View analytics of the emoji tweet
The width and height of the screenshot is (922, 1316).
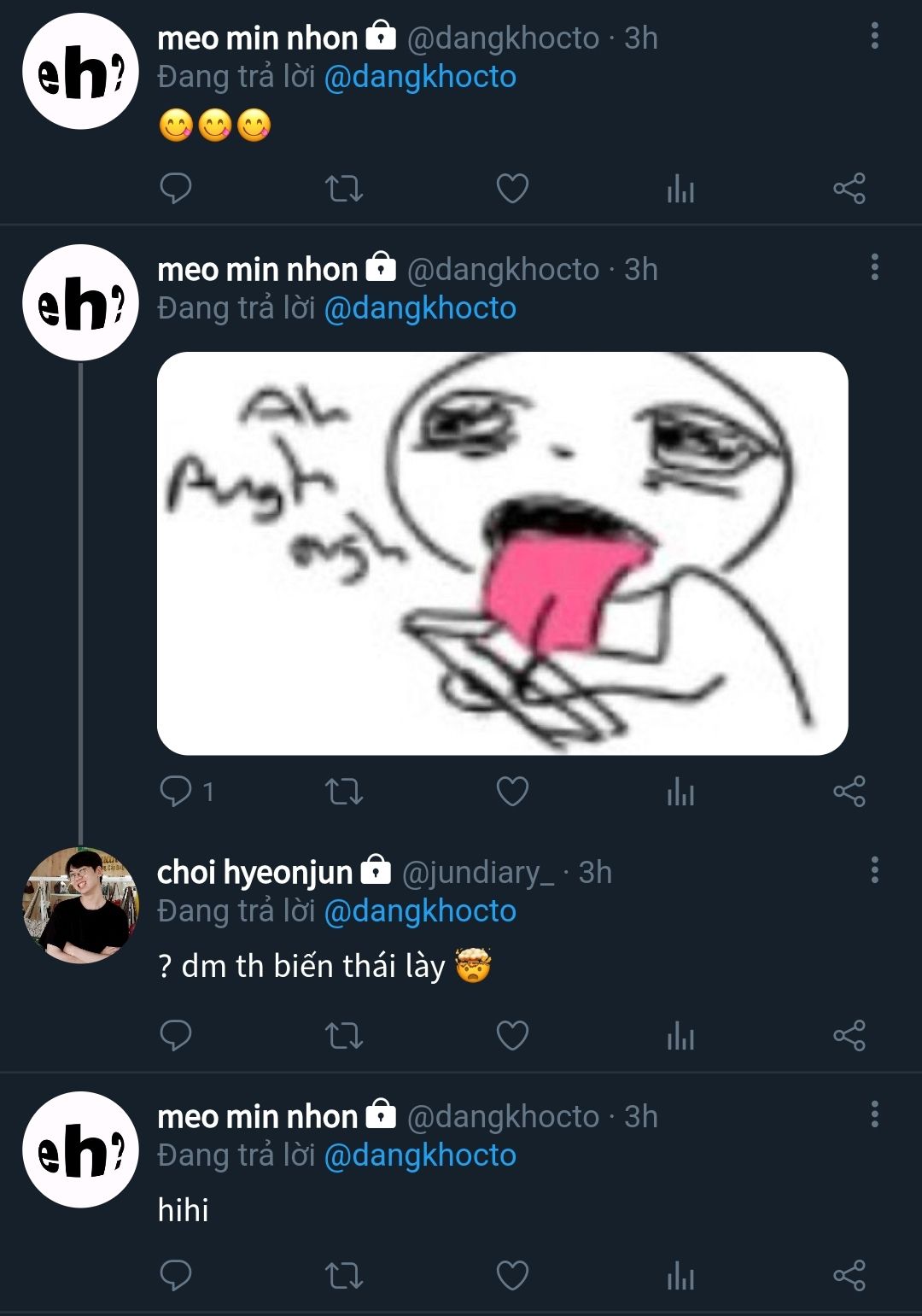[680, 188]
